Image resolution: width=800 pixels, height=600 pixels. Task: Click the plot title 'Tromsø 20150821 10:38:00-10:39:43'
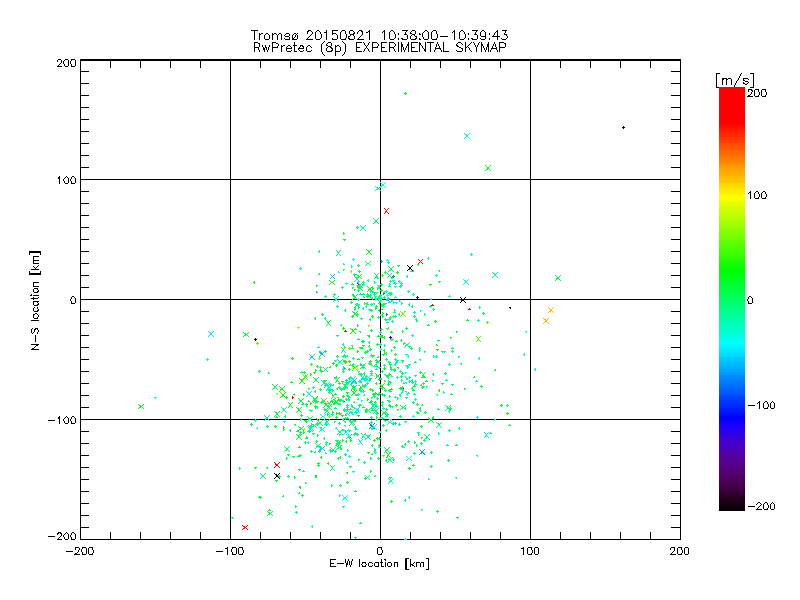(379, 35)
